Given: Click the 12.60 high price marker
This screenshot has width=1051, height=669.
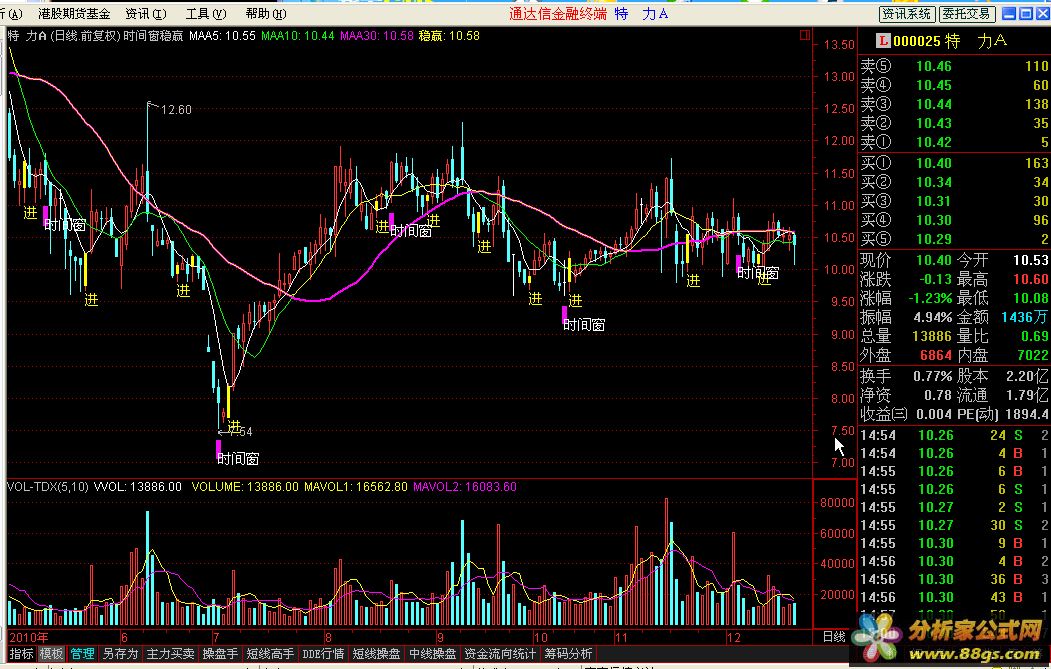Looking at the screenshot, I should [176, 110].
